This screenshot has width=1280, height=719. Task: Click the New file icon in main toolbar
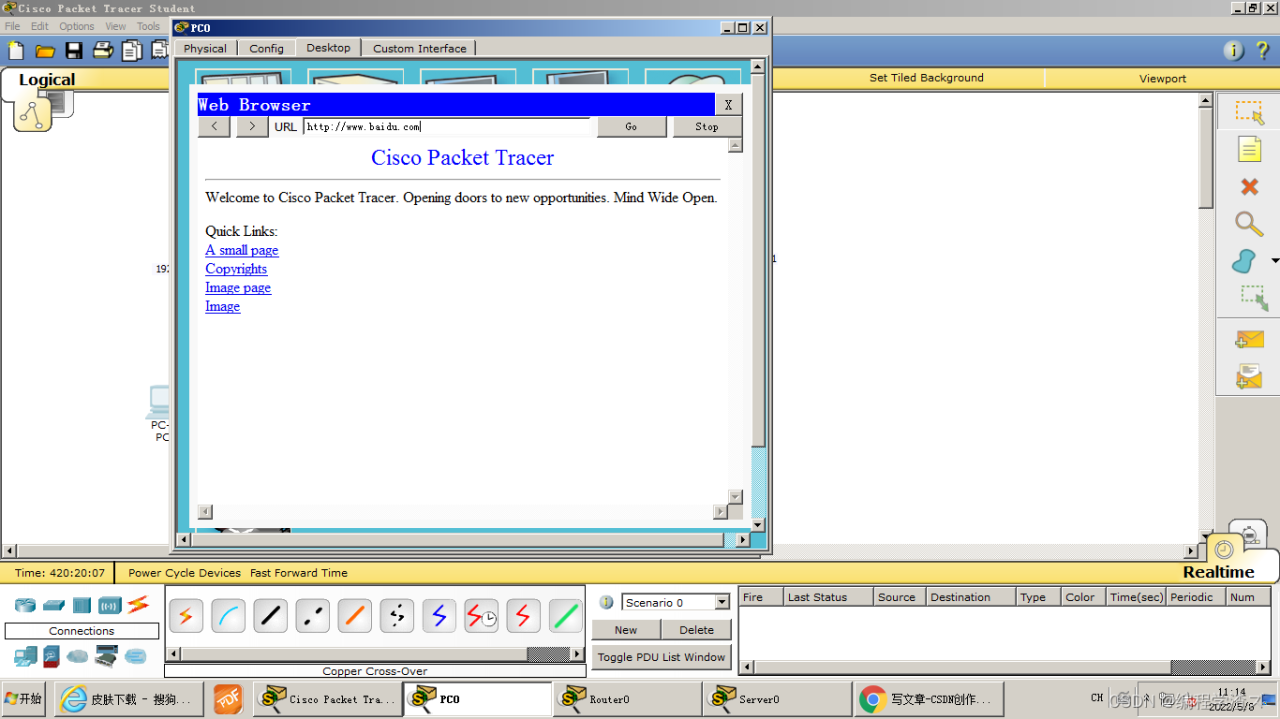tap(15, 50)
